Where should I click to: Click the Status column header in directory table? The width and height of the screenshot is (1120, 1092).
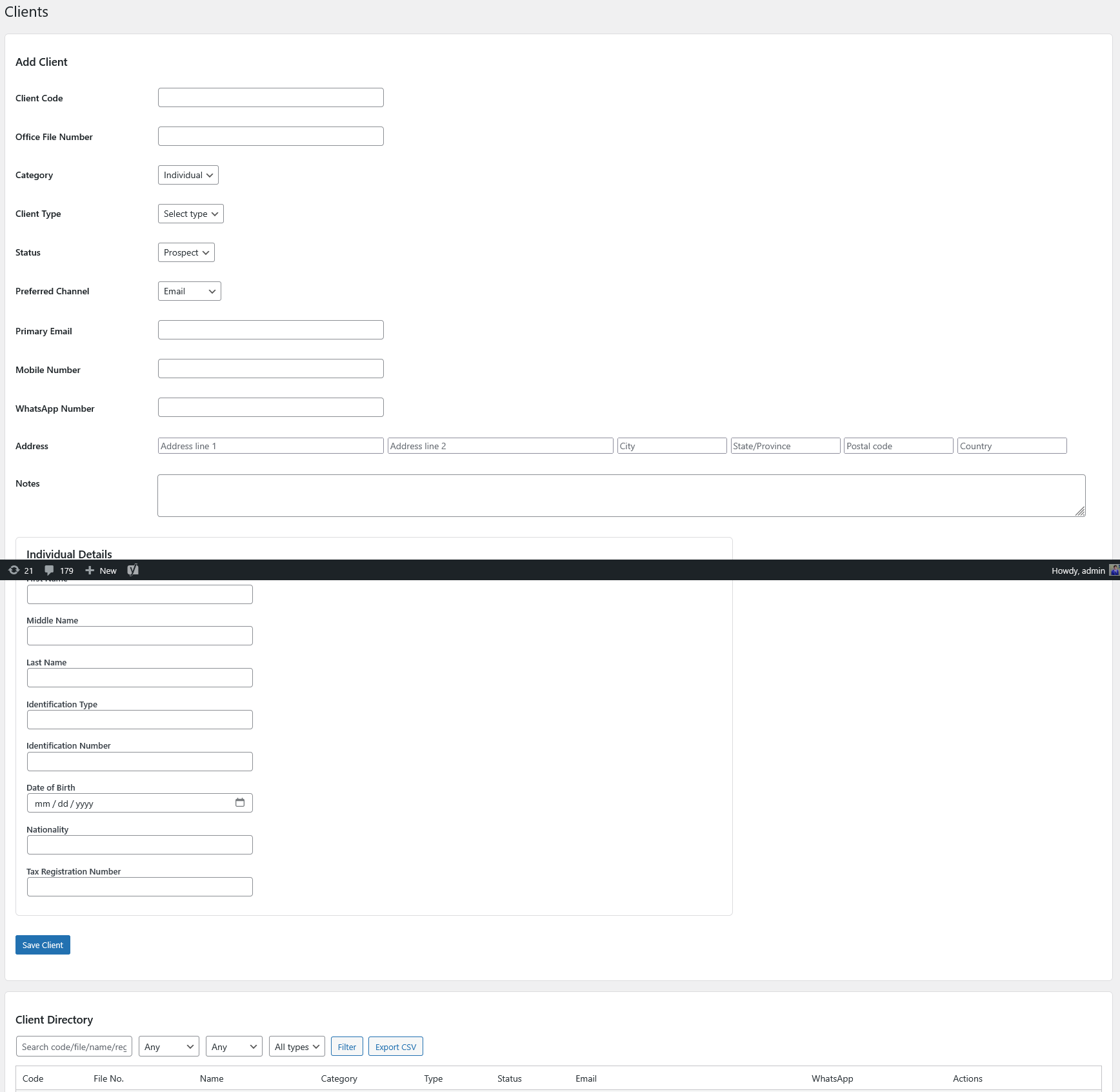[x=510, y=1078]
